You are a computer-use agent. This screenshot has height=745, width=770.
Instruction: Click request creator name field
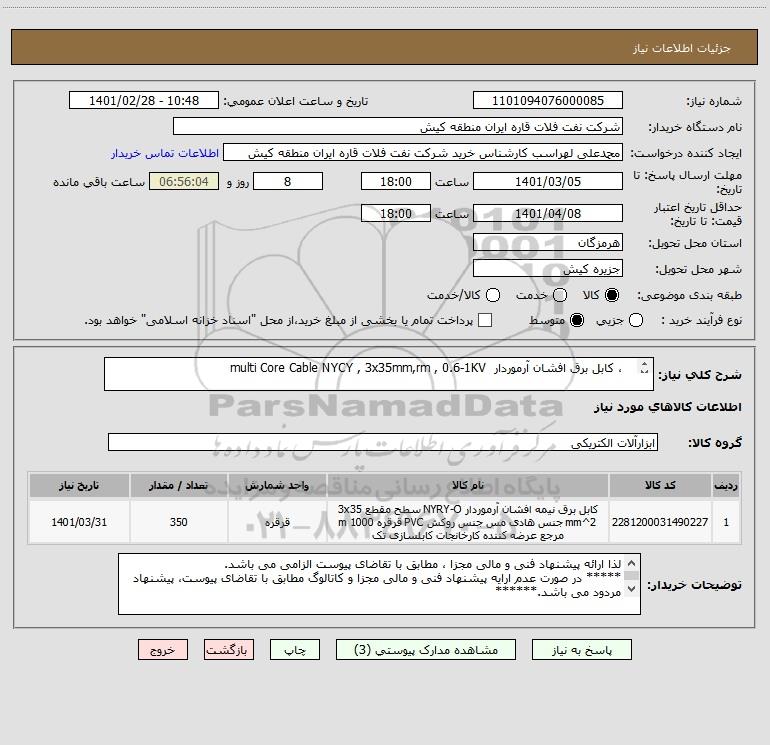pyautogui.click(x=423, y=153)
